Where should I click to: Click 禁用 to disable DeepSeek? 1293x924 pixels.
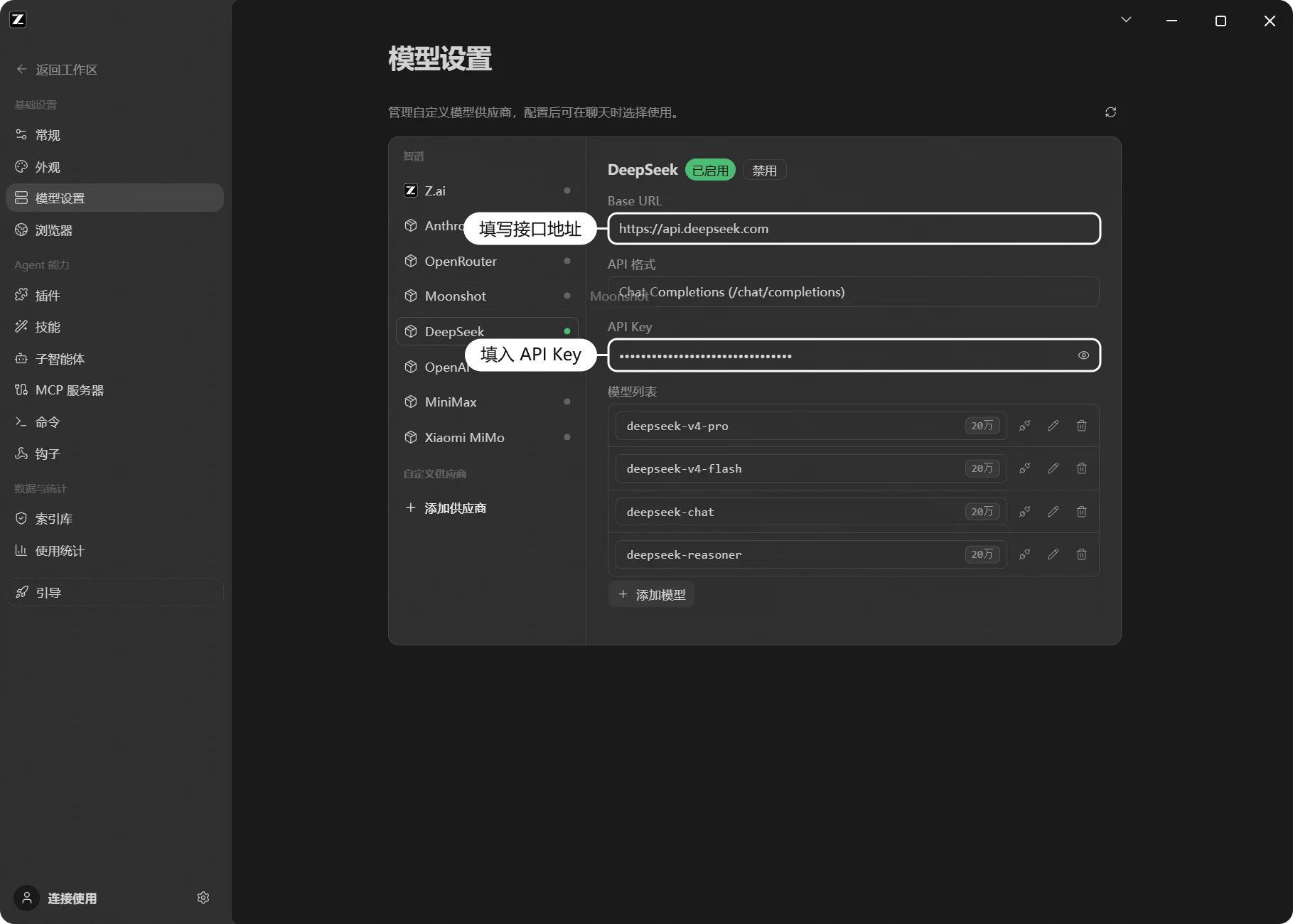coord(764,171)
